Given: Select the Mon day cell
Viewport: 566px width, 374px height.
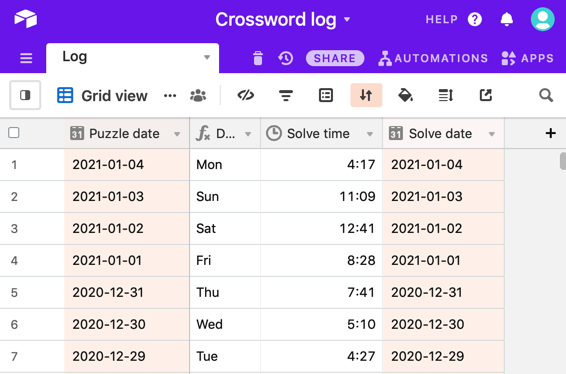Looking at the screenshot, I should pyautogui.click(x=225, y=165).
